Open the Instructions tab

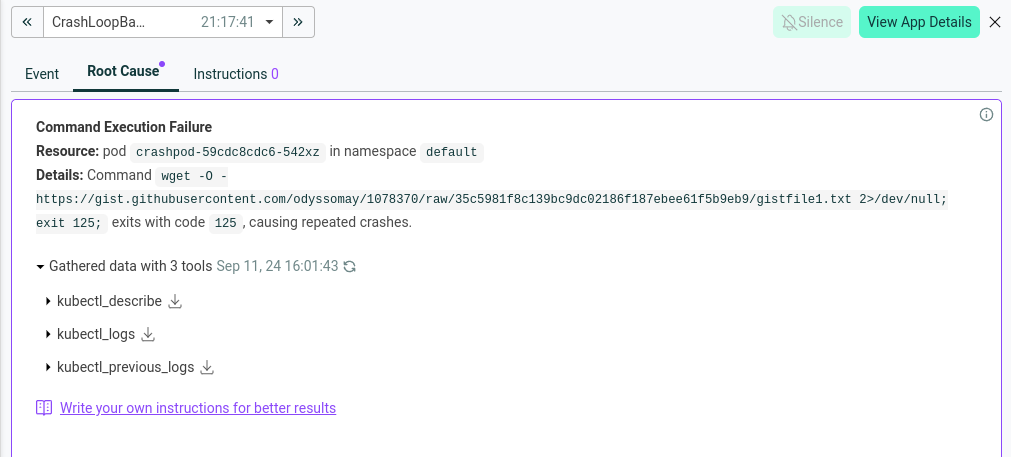point(235,74)
